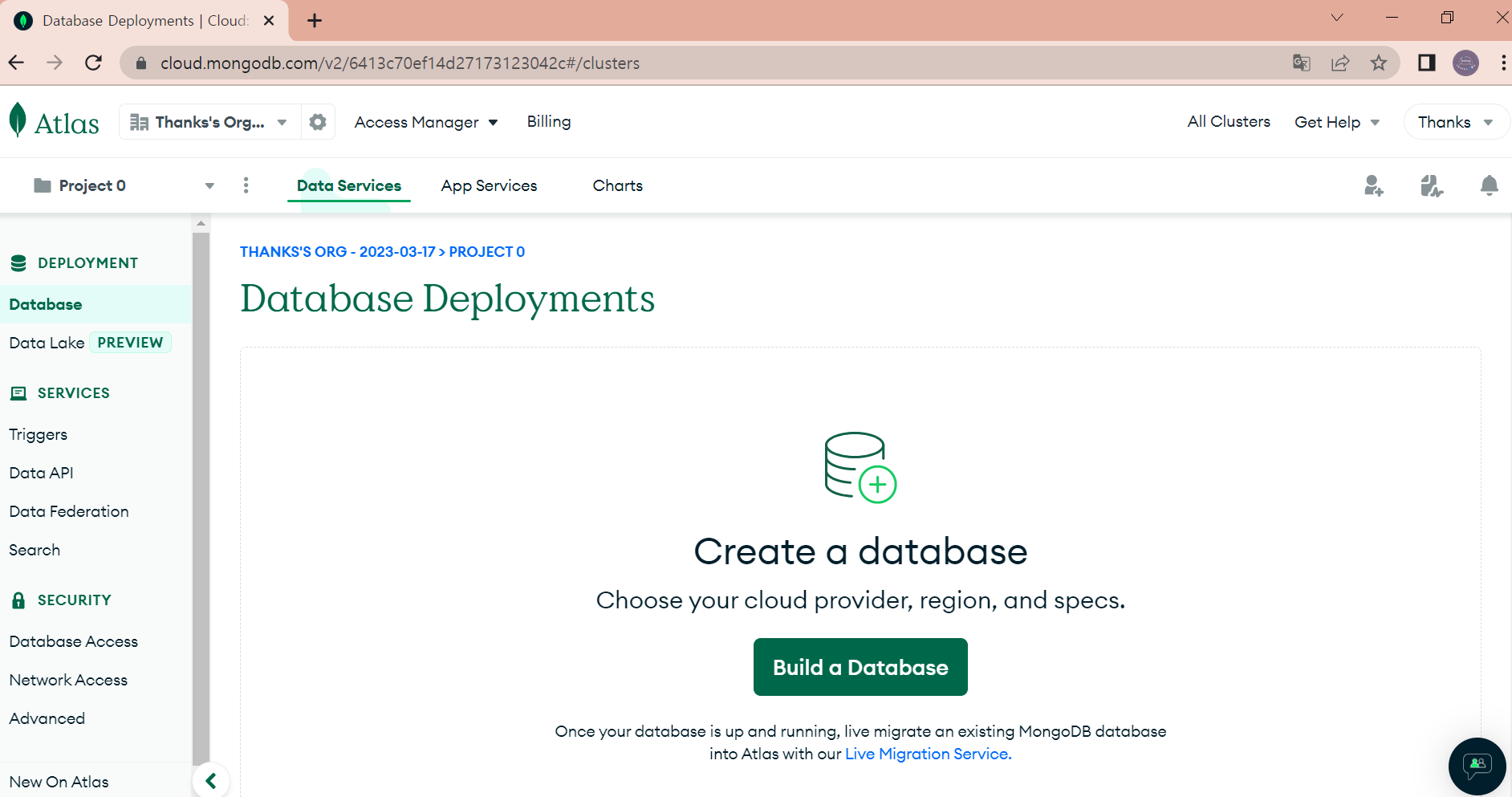This screenshot has height=797, width=1512.
Task: Collapse the sidebar with chevron button
Action: 211,780
